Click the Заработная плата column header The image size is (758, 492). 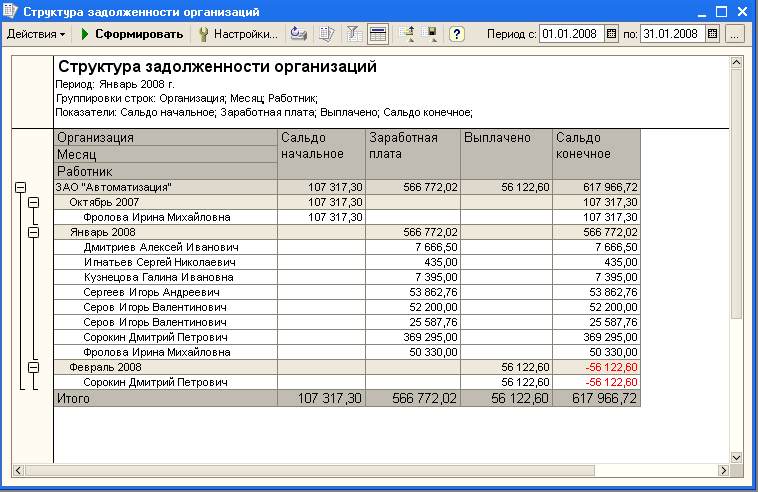pyautogui.click(x=413, y=154)
